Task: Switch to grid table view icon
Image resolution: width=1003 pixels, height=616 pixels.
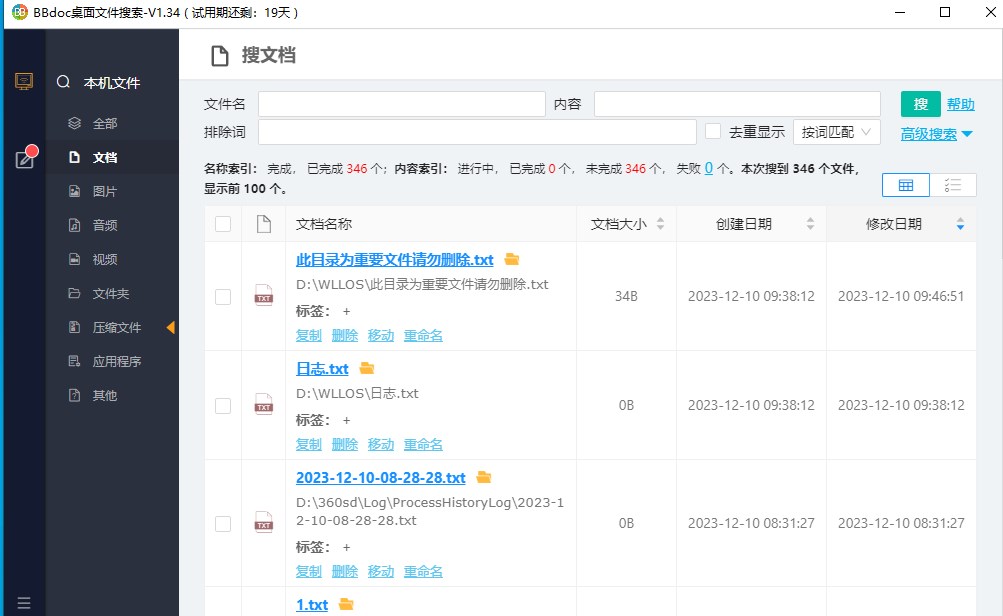Action: tap(906, 185)
